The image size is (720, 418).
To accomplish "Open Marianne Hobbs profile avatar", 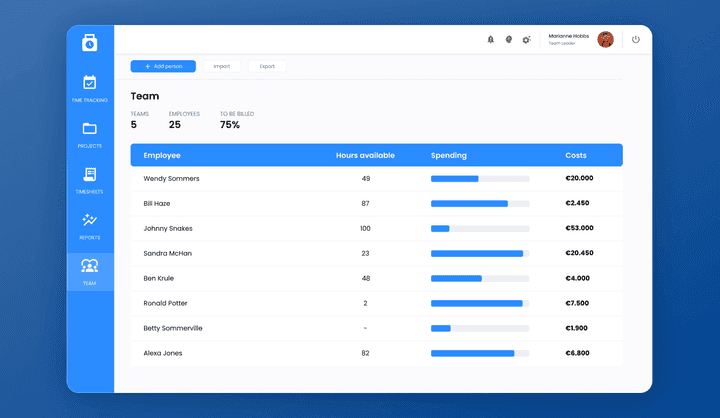I will [x=605, y=40].
